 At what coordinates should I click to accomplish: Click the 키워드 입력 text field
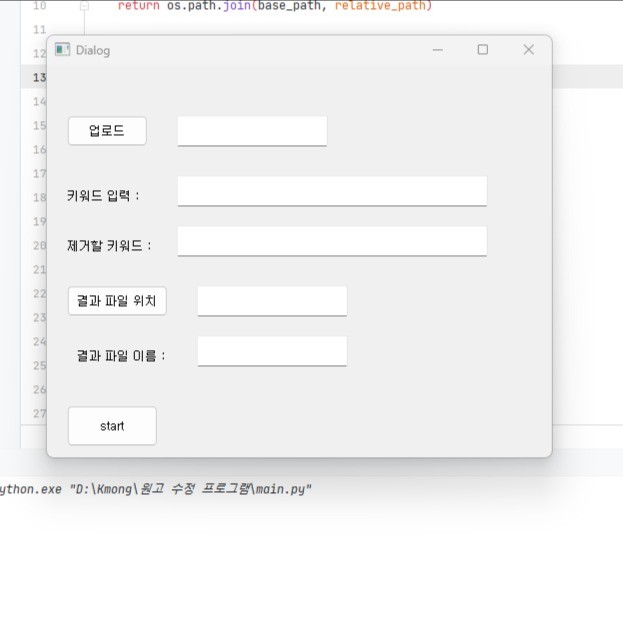coord(332,191)
